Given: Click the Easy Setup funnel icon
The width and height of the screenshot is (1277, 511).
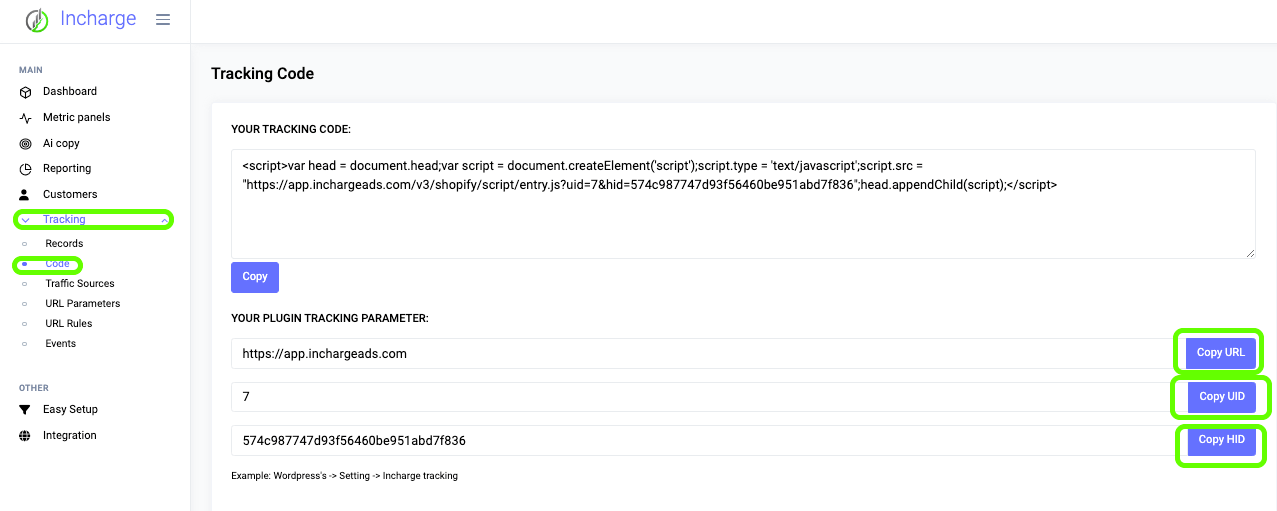Looking at the screenshot, I should (x=26, y=410).
